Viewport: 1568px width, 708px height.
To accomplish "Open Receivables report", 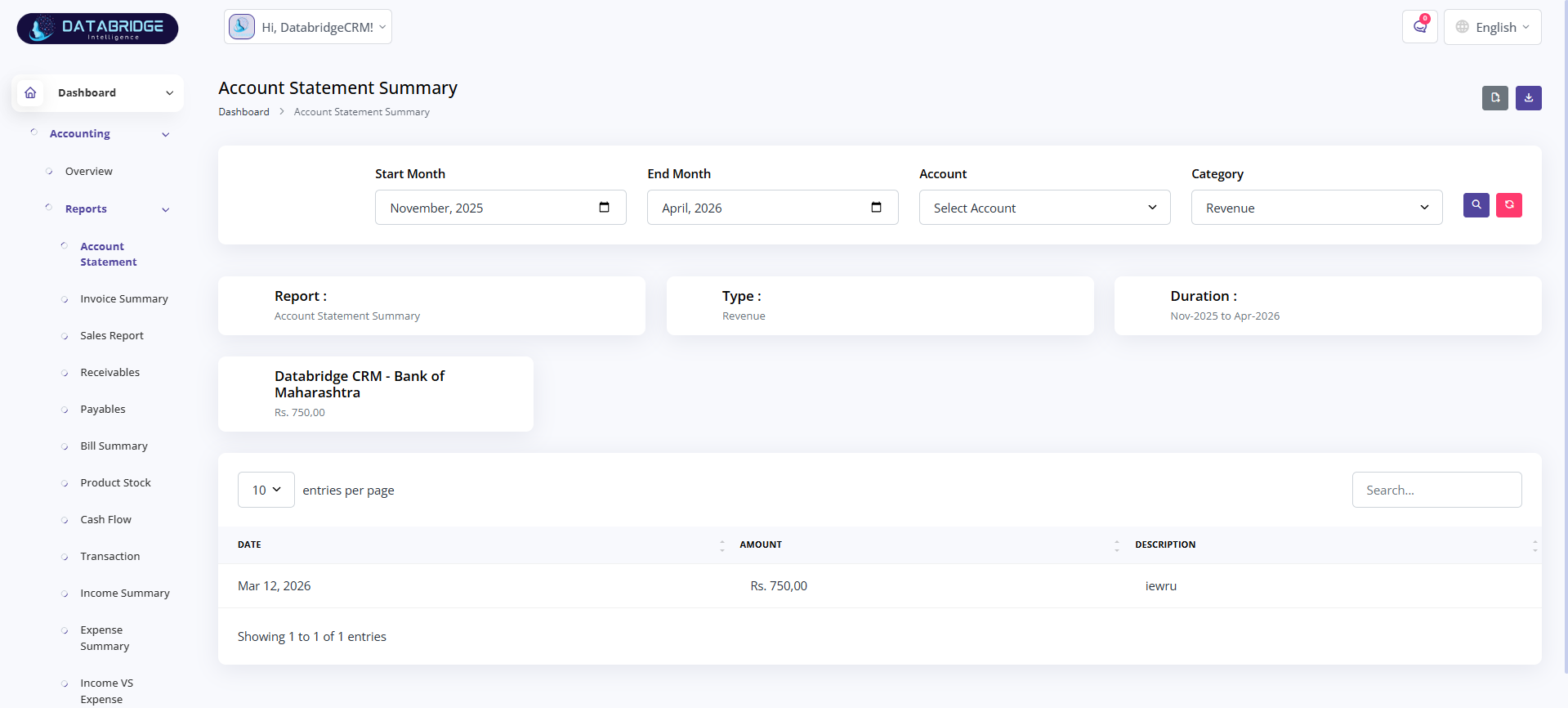I will coord(110,372).
